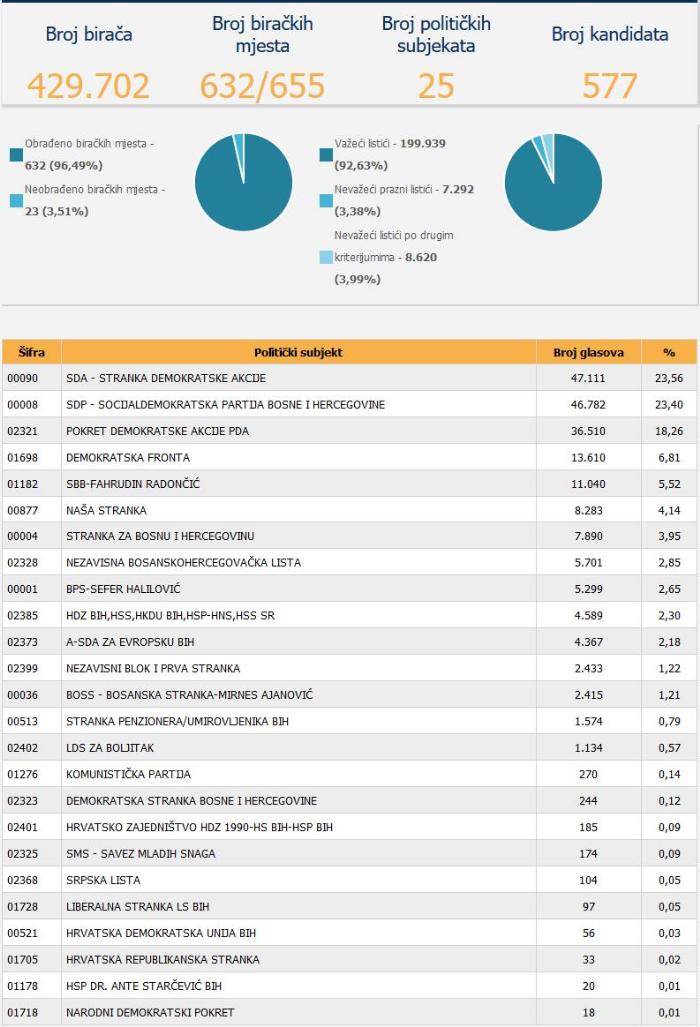
Task: Click the '%' column header
Action: pos(669,352)
